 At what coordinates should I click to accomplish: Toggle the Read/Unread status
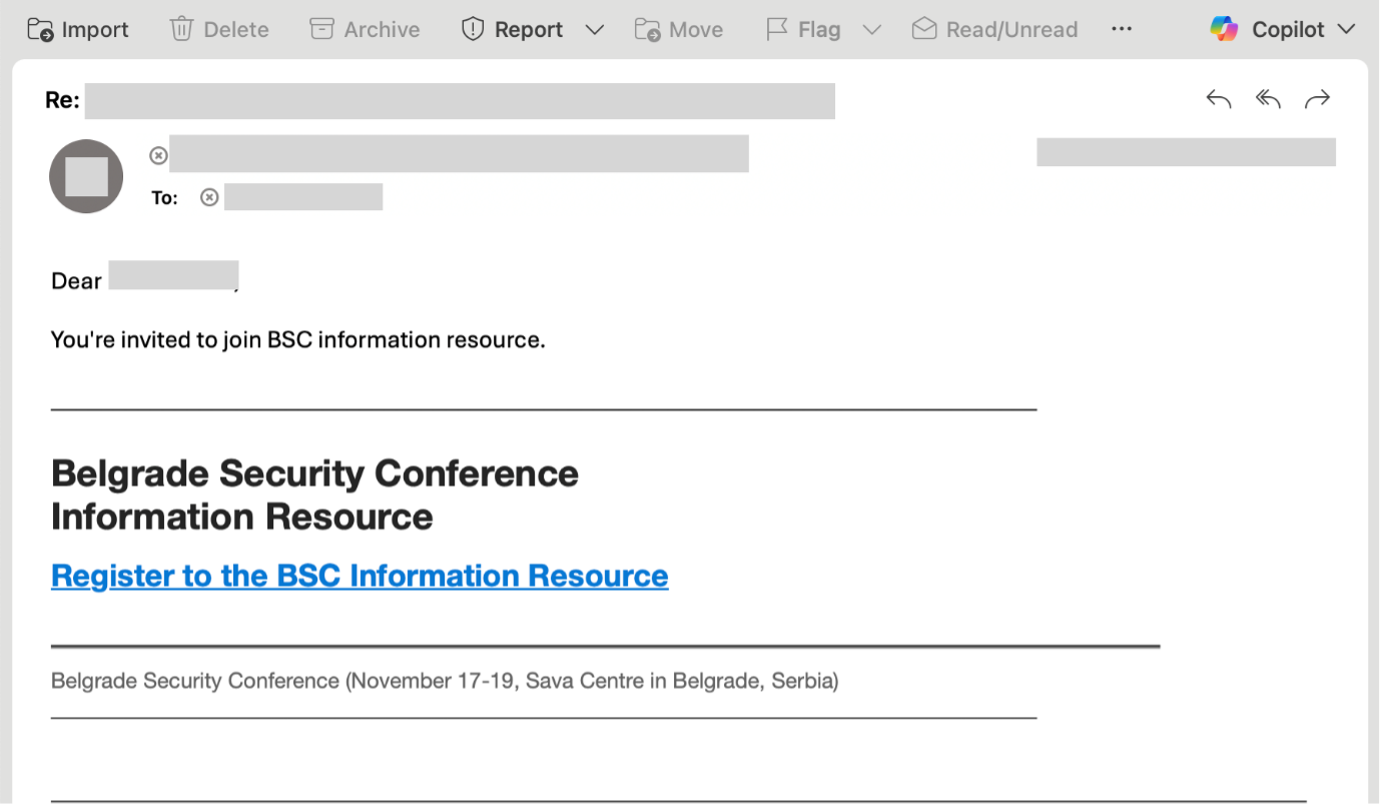pos(994,30)
